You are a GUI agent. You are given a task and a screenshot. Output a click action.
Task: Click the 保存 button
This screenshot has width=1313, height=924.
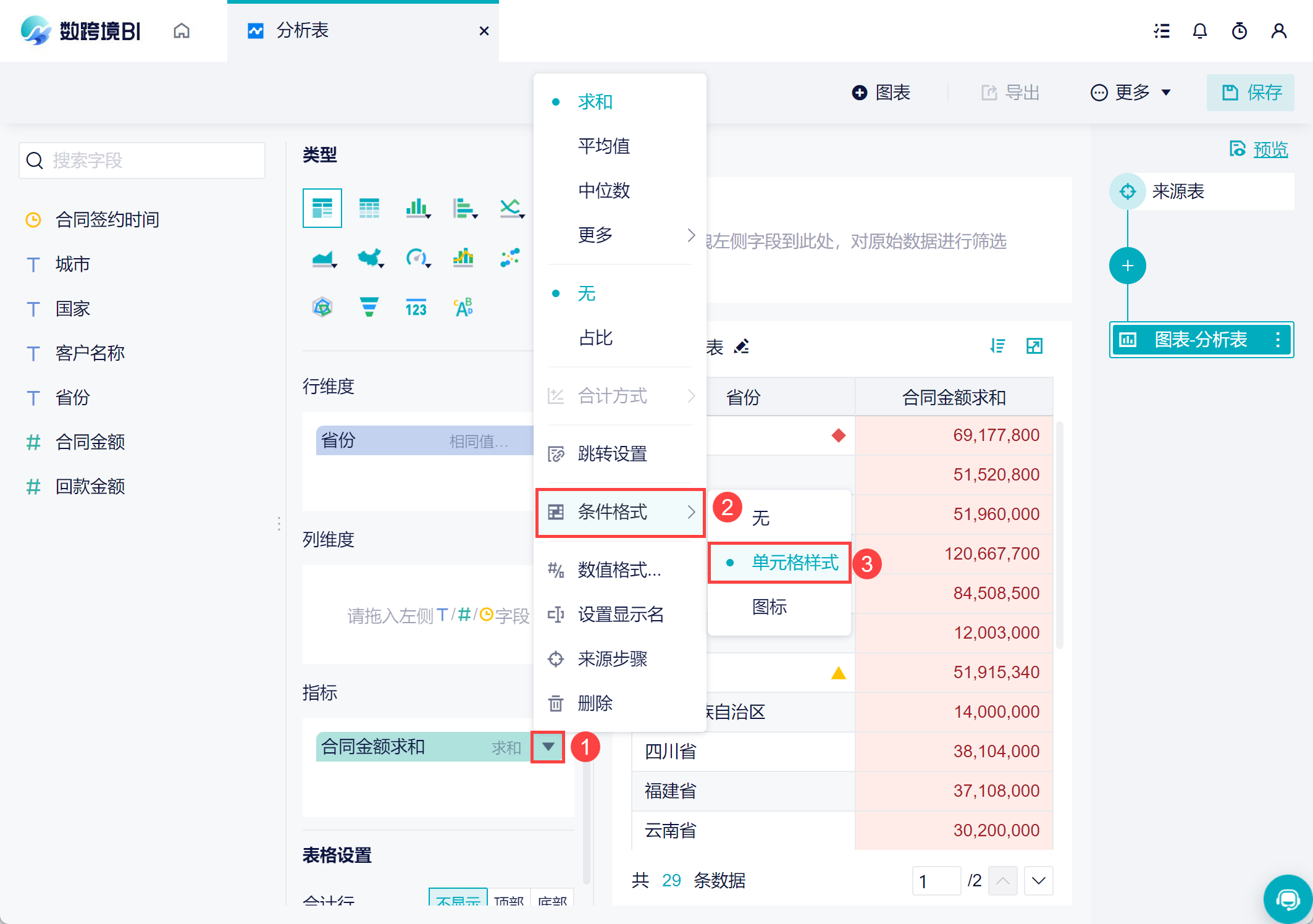(1251, 93)
